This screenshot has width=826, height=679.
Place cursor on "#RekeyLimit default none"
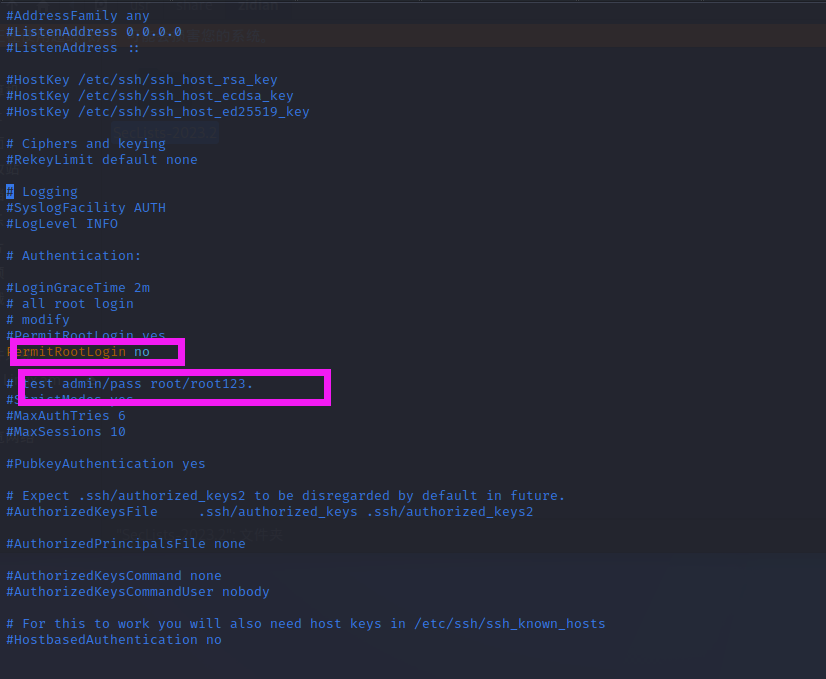[x=102, y=160]
